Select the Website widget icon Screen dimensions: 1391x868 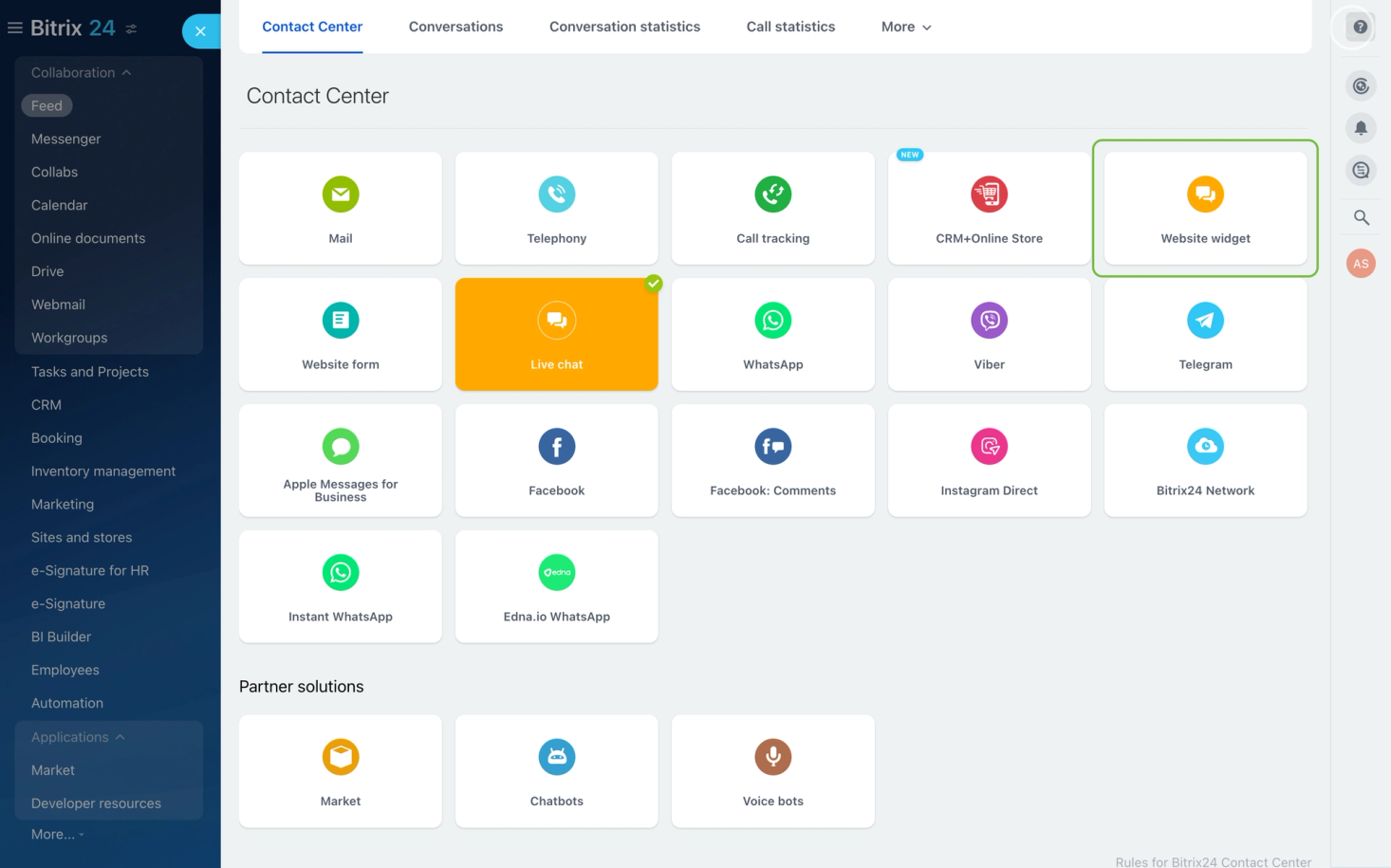point(1206,194)
